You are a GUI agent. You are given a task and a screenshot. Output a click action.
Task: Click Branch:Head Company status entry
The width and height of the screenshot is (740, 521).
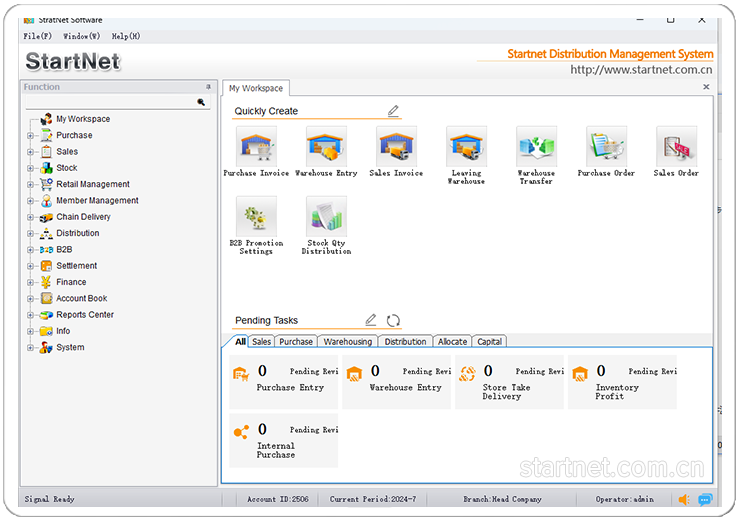click(502, 499)
